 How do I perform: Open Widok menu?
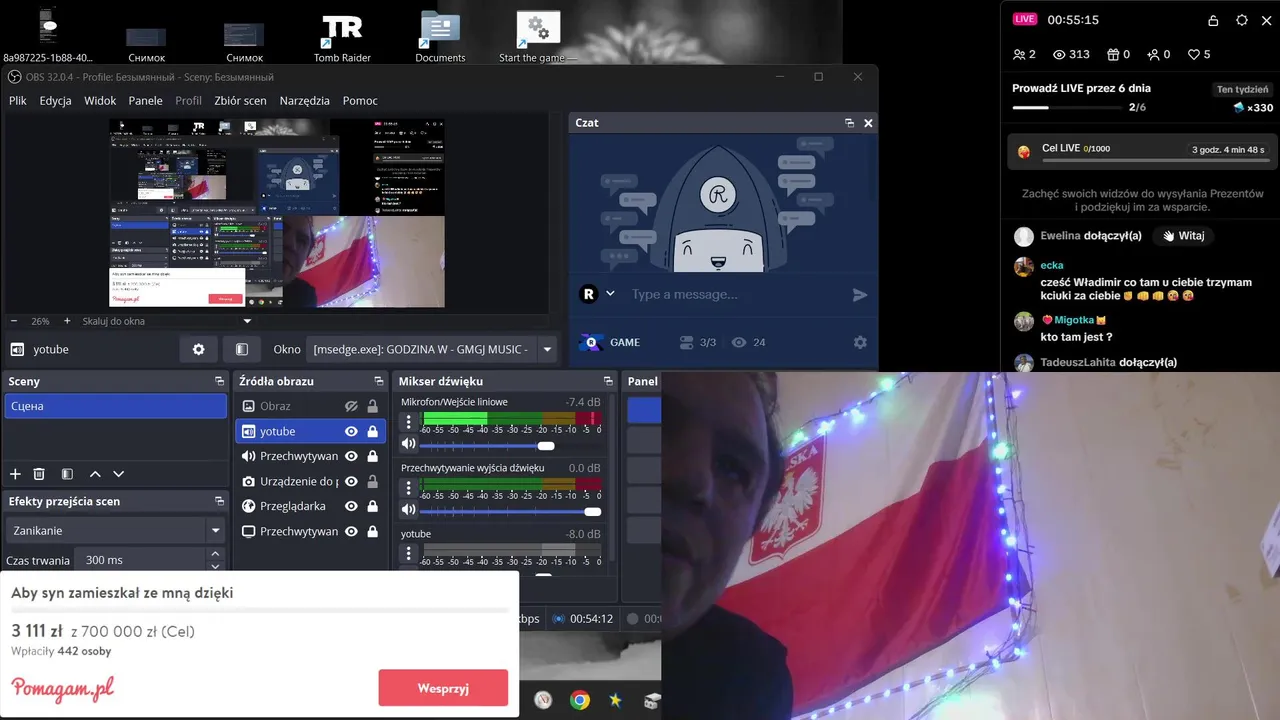click(x=100, y=100)
